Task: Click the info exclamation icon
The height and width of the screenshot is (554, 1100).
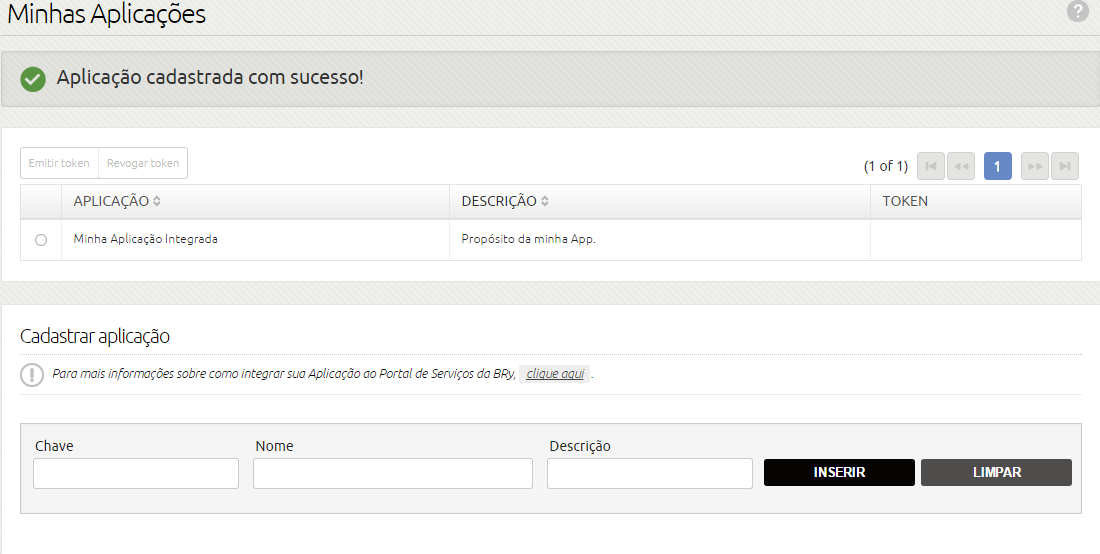Action: (32, 374)
